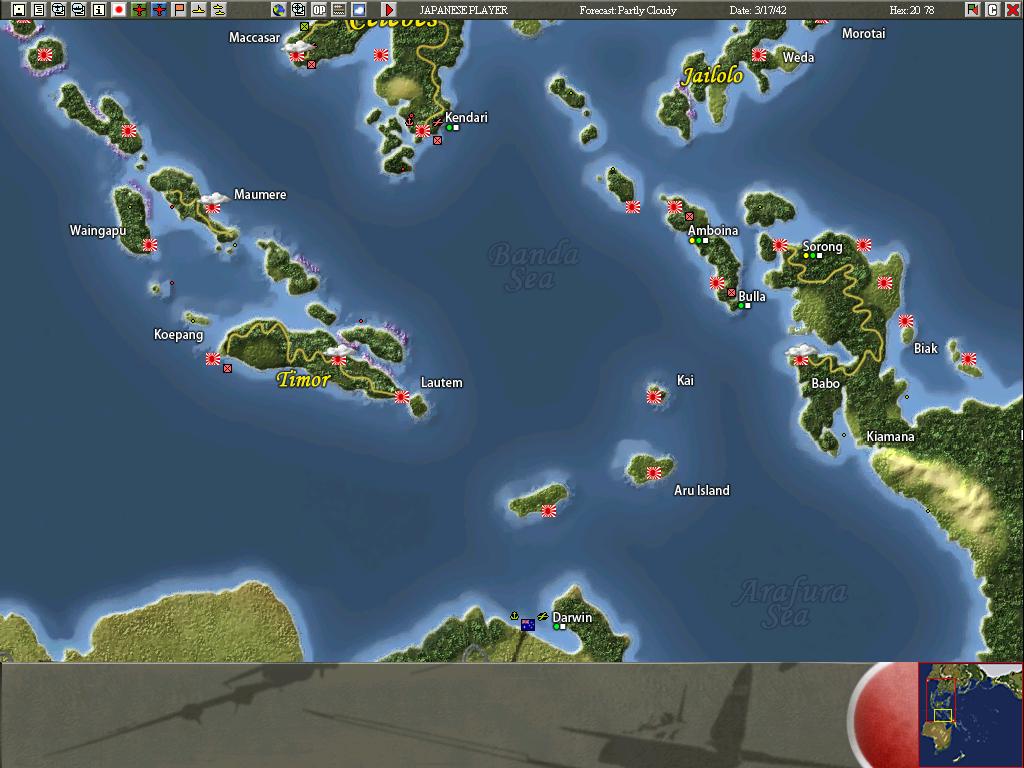This screenshot has height=768, width=1024.
Task: Click the Bulla base label
Action: pos(752,296)
